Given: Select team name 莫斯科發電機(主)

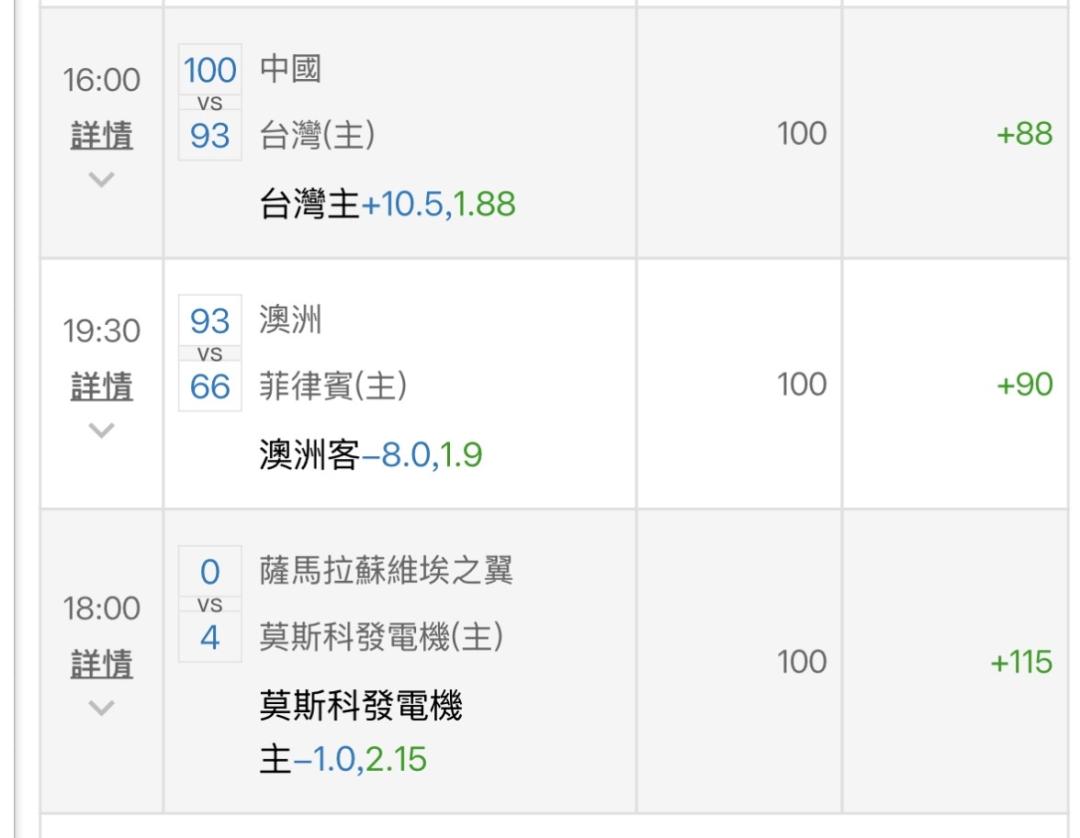Looking at the screenshot, I should click(x=381, y=636).
